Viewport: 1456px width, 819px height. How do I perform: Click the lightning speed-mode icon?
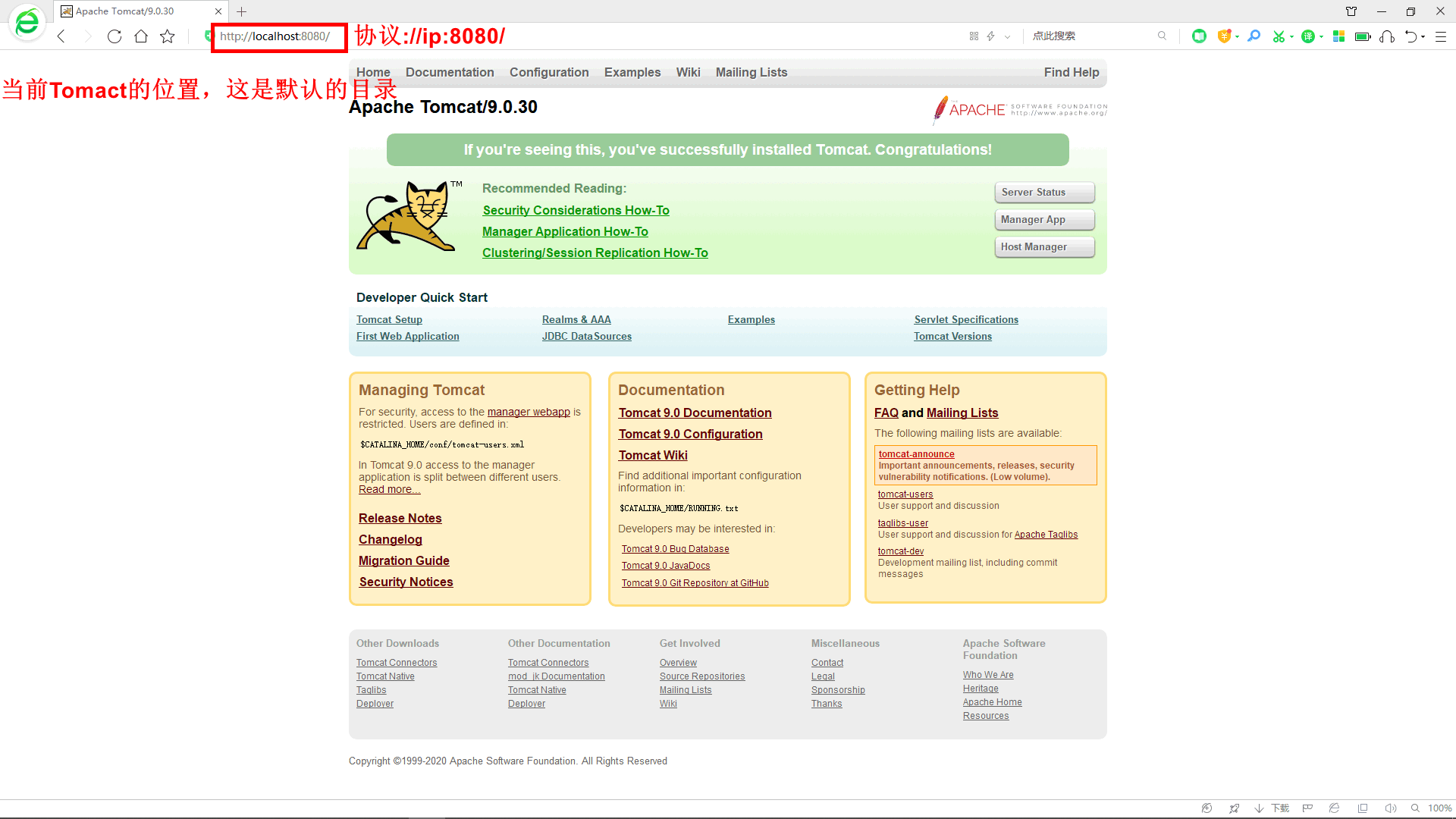(x=990, y=36)
